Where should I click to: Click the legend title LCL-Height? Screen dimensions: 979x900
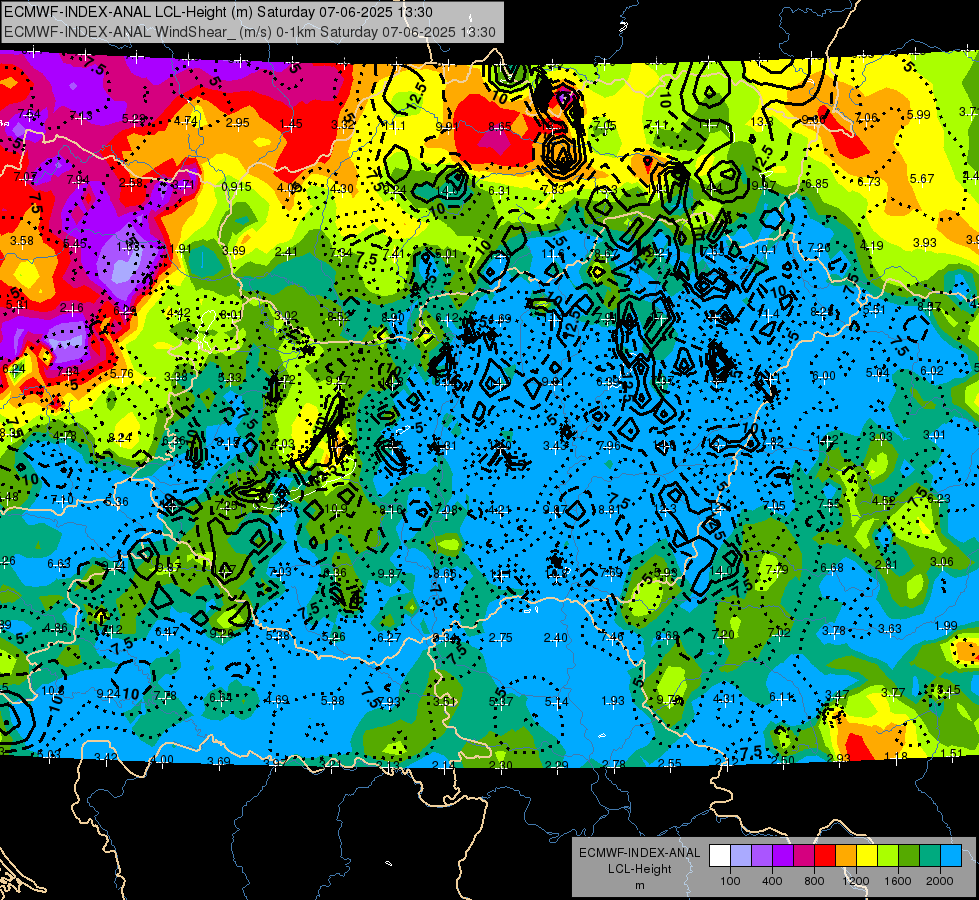point(639,869)
